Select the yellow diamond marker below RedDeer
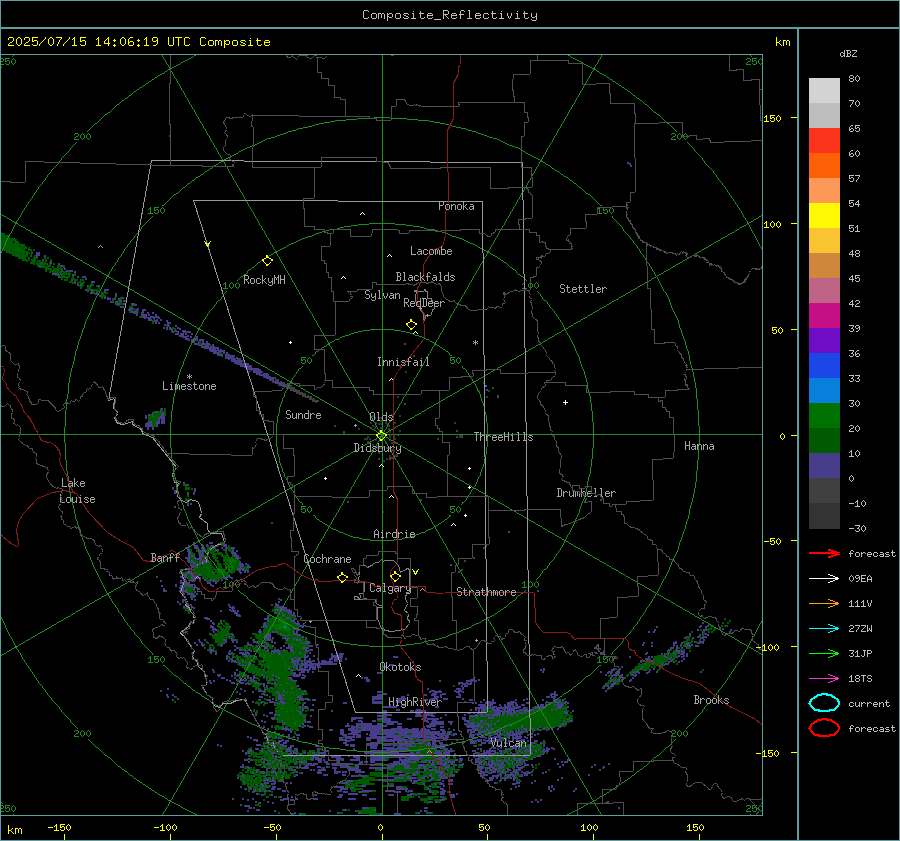Viewport: 900px width, 841px height. pyautogui.click(x=411, y=325)
